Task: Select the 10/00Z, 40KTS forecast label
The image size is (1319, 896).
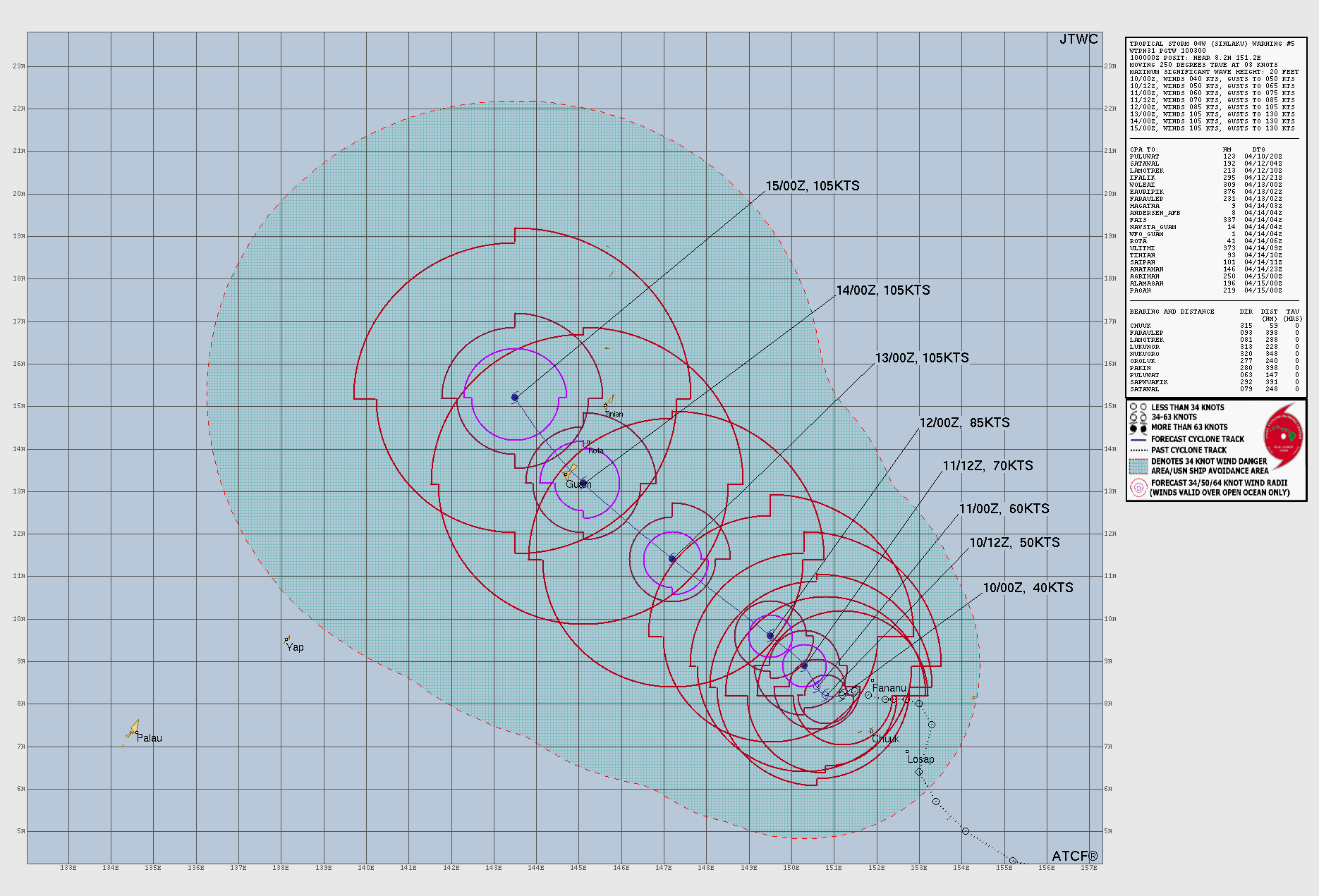Action: coord(1028,588)
